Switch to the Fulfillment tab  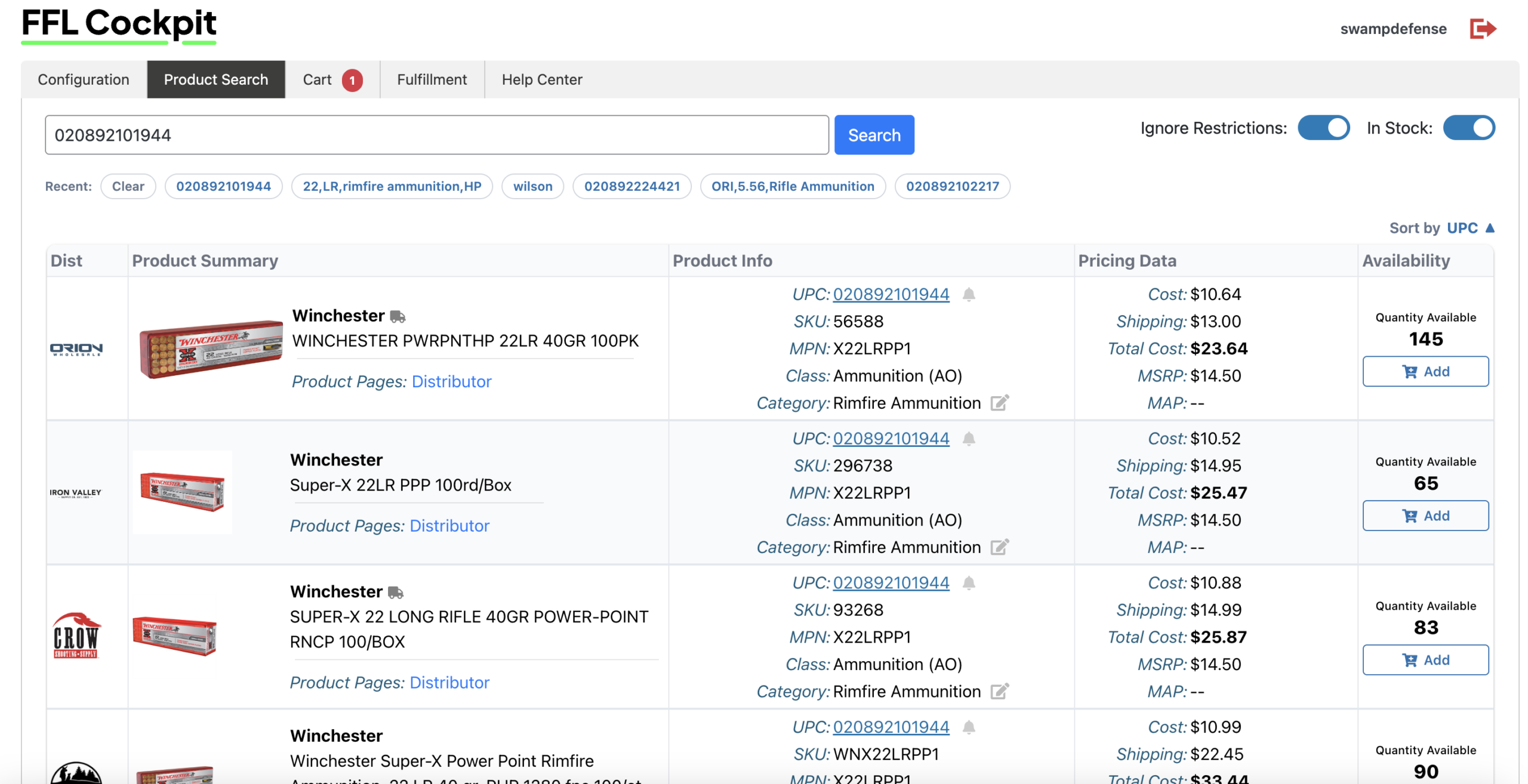coord(432,79)
